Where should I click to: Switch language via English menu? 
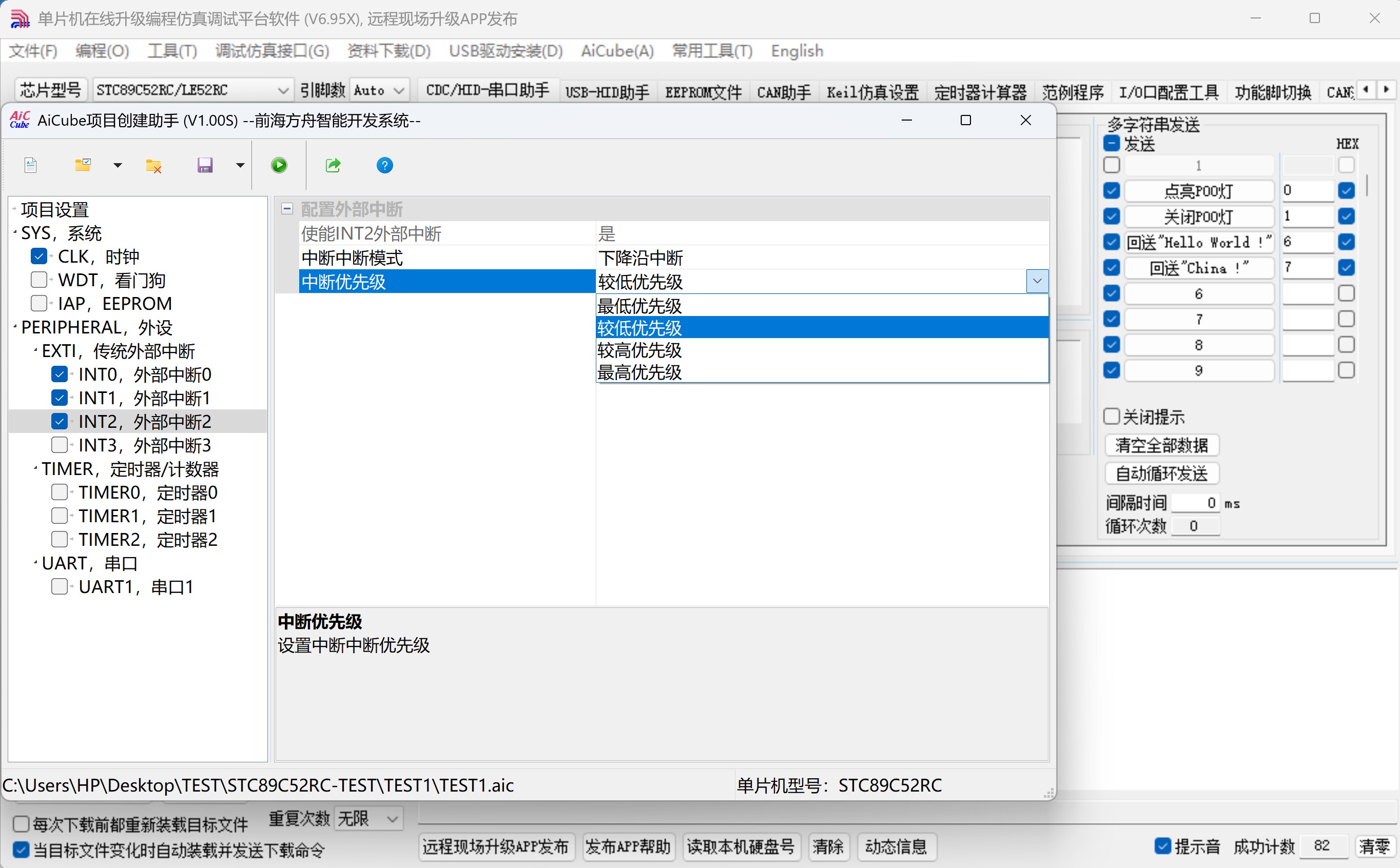click(797, 51)
